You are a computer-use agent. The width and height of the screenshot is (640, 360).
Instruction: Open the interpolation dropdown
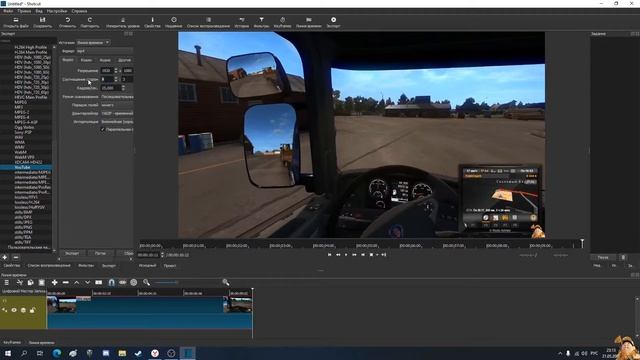117,122
